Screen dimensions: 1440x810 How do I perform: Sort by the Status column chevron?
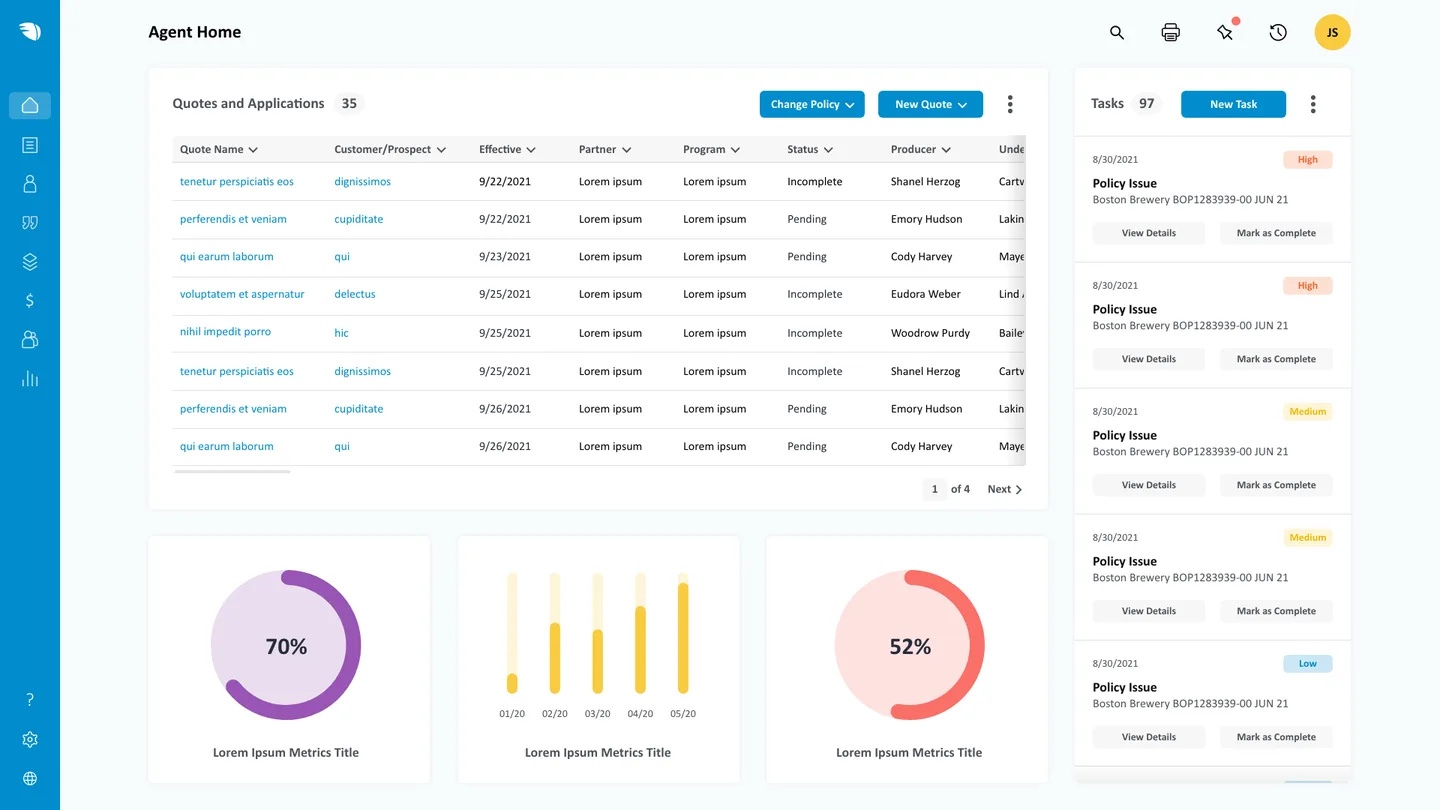pyautogui.click(x=831, y=149)
